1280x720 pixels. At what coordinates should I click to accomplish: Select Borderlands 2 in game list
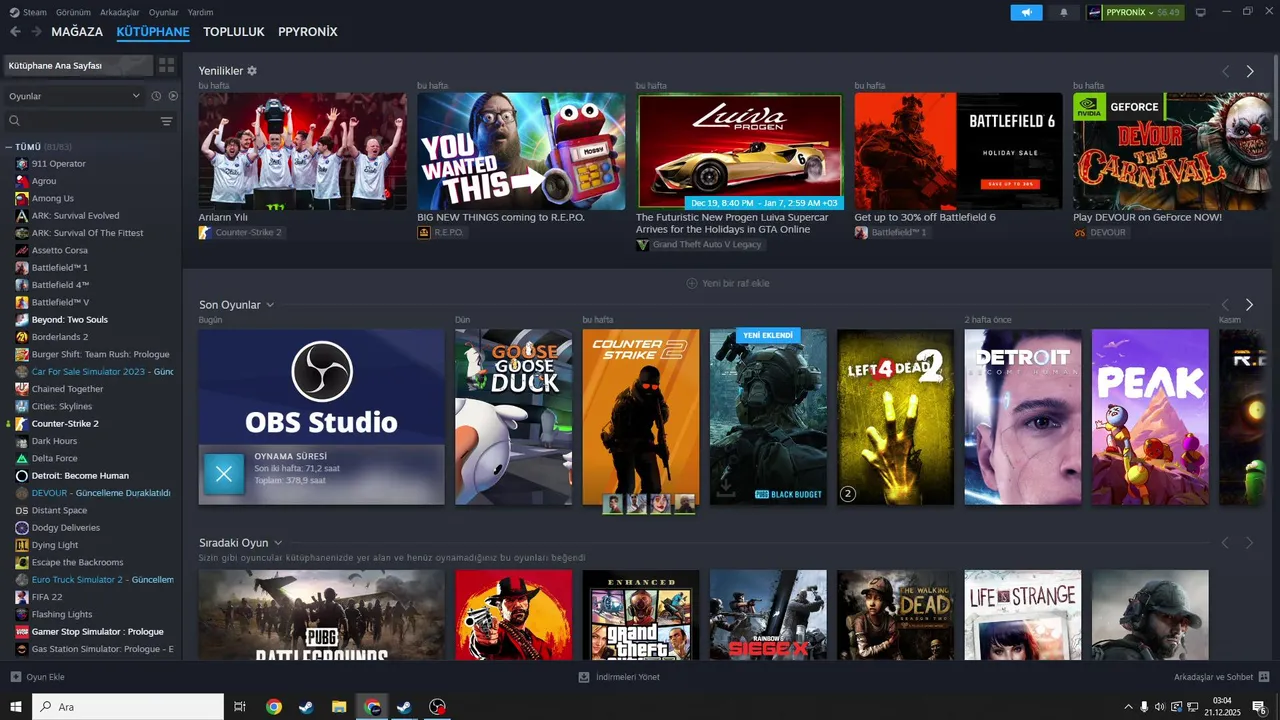click(60, 337)
